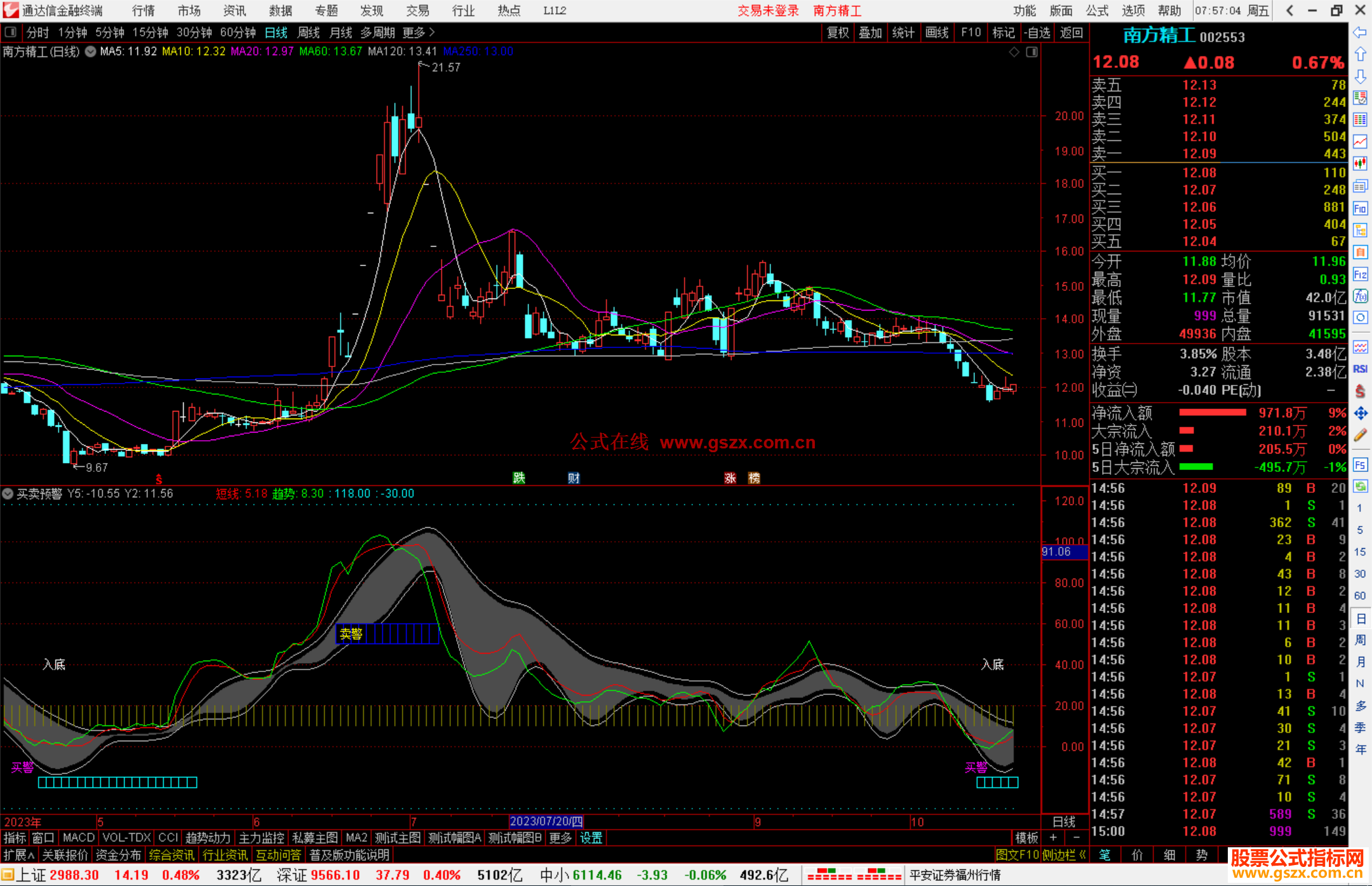Click the back arrow icon in right sidebar
The image size is (1372, 886).
point(1360,32)
